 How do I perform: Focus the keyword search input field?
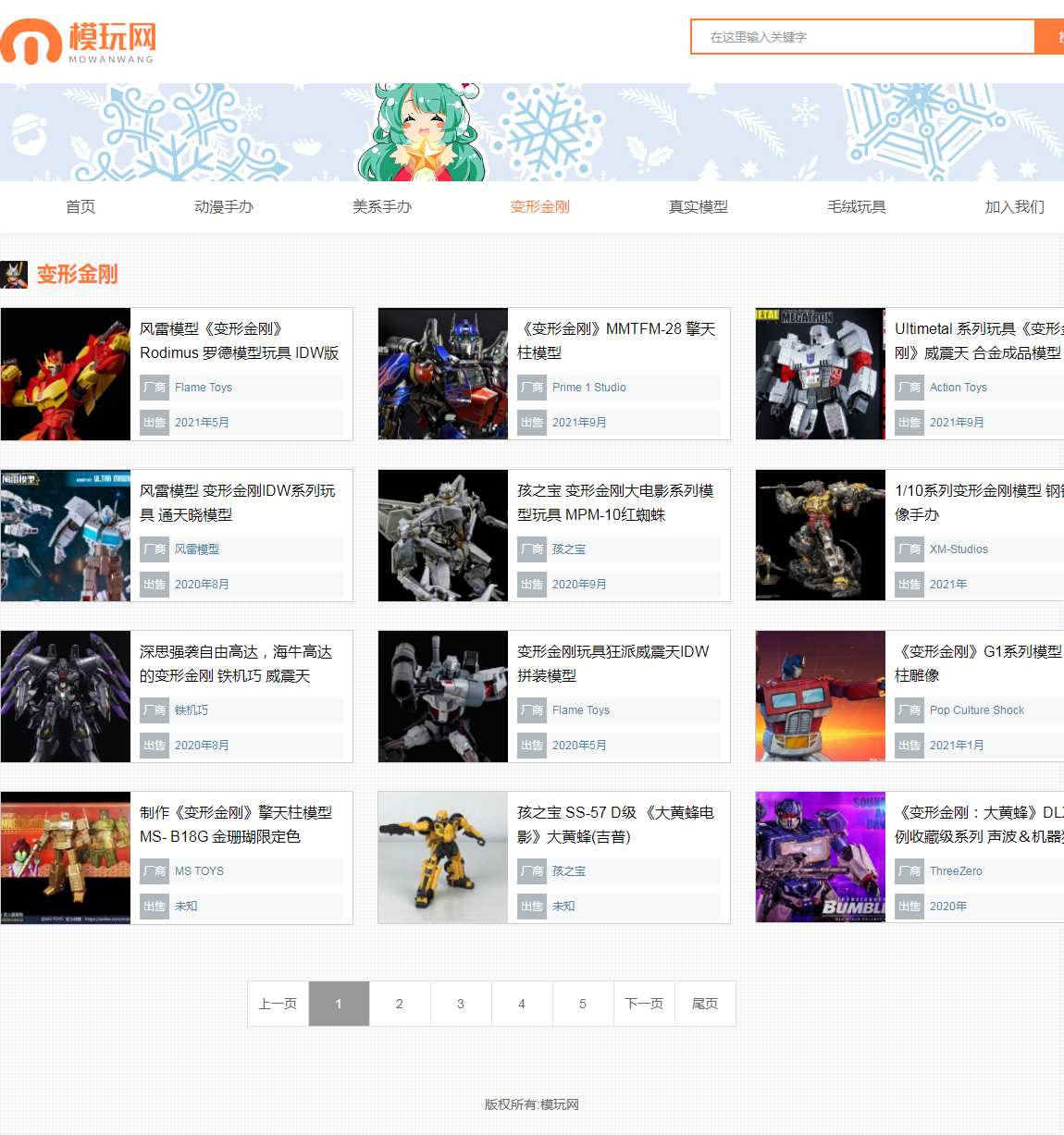(x=862, y=37)
